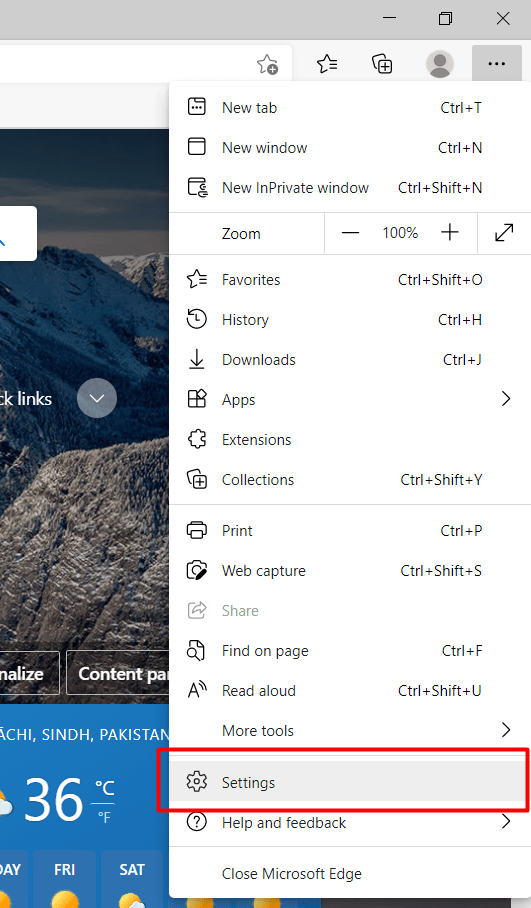The height and width of the screenshot is (908, 531).
Task: Click the History clock icon
Action: point(197,319)
